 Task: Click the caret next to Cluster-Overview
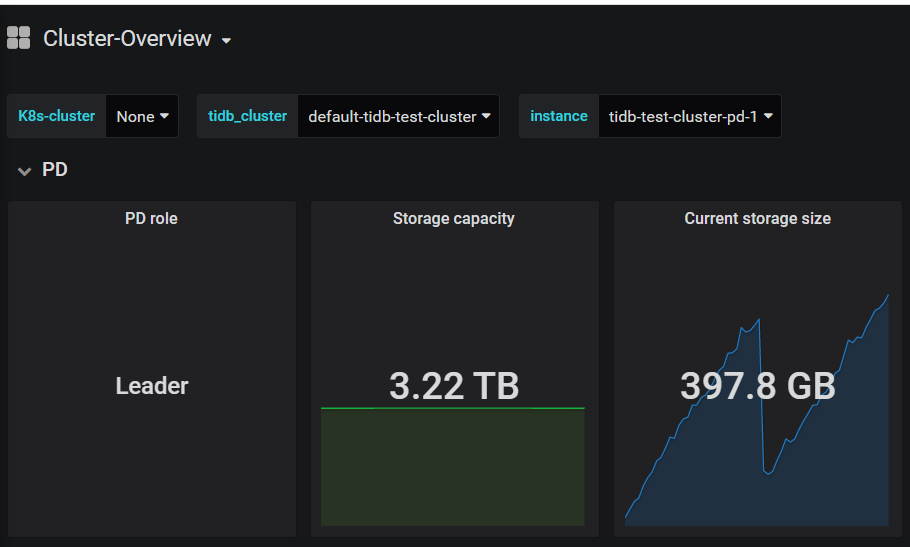click(226, 41)
